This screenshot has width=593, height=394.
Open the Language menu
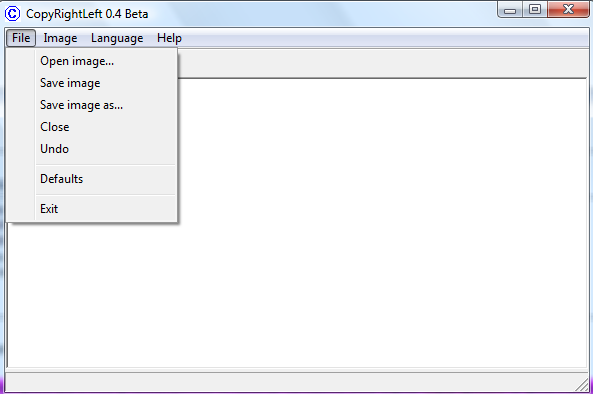point(117,38)
